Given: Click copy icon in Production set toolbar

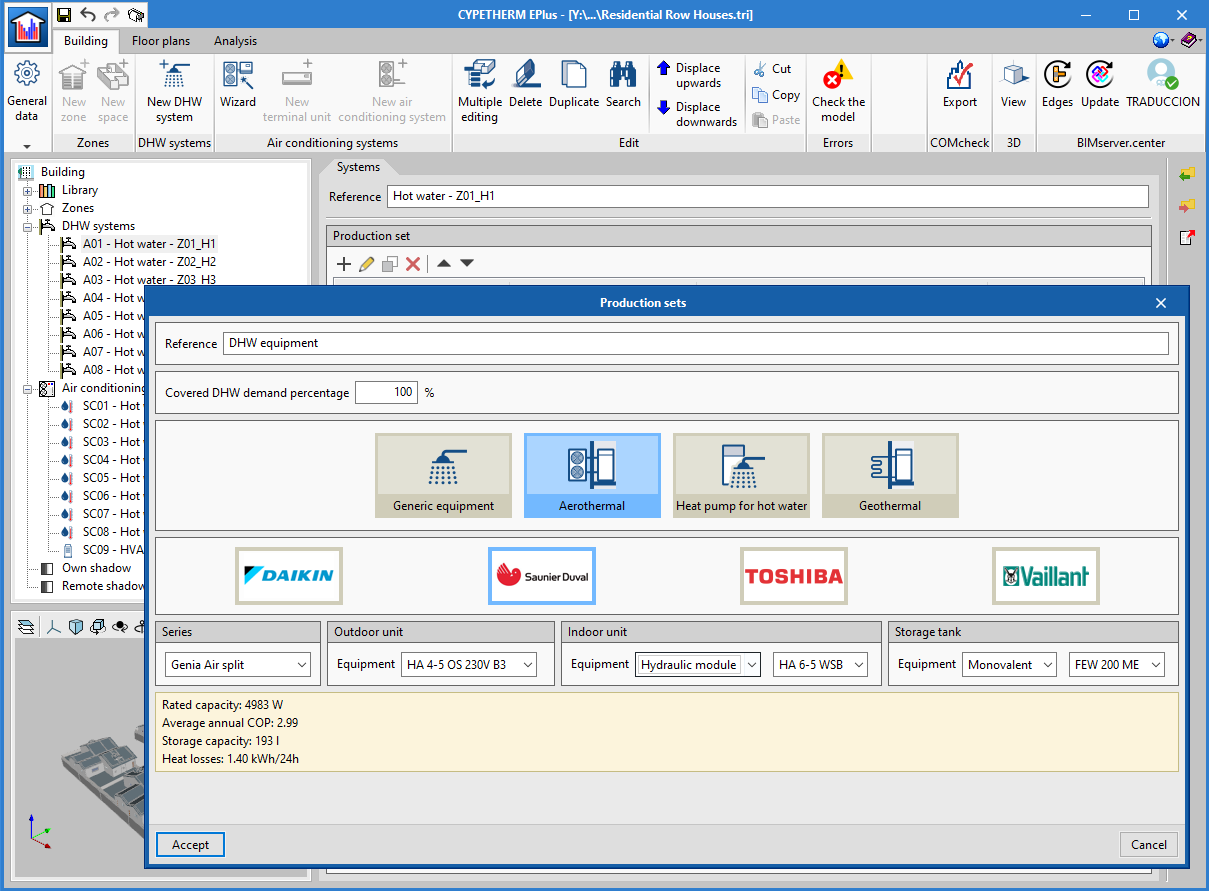Looking at the screenshot, I should [390, 264].
